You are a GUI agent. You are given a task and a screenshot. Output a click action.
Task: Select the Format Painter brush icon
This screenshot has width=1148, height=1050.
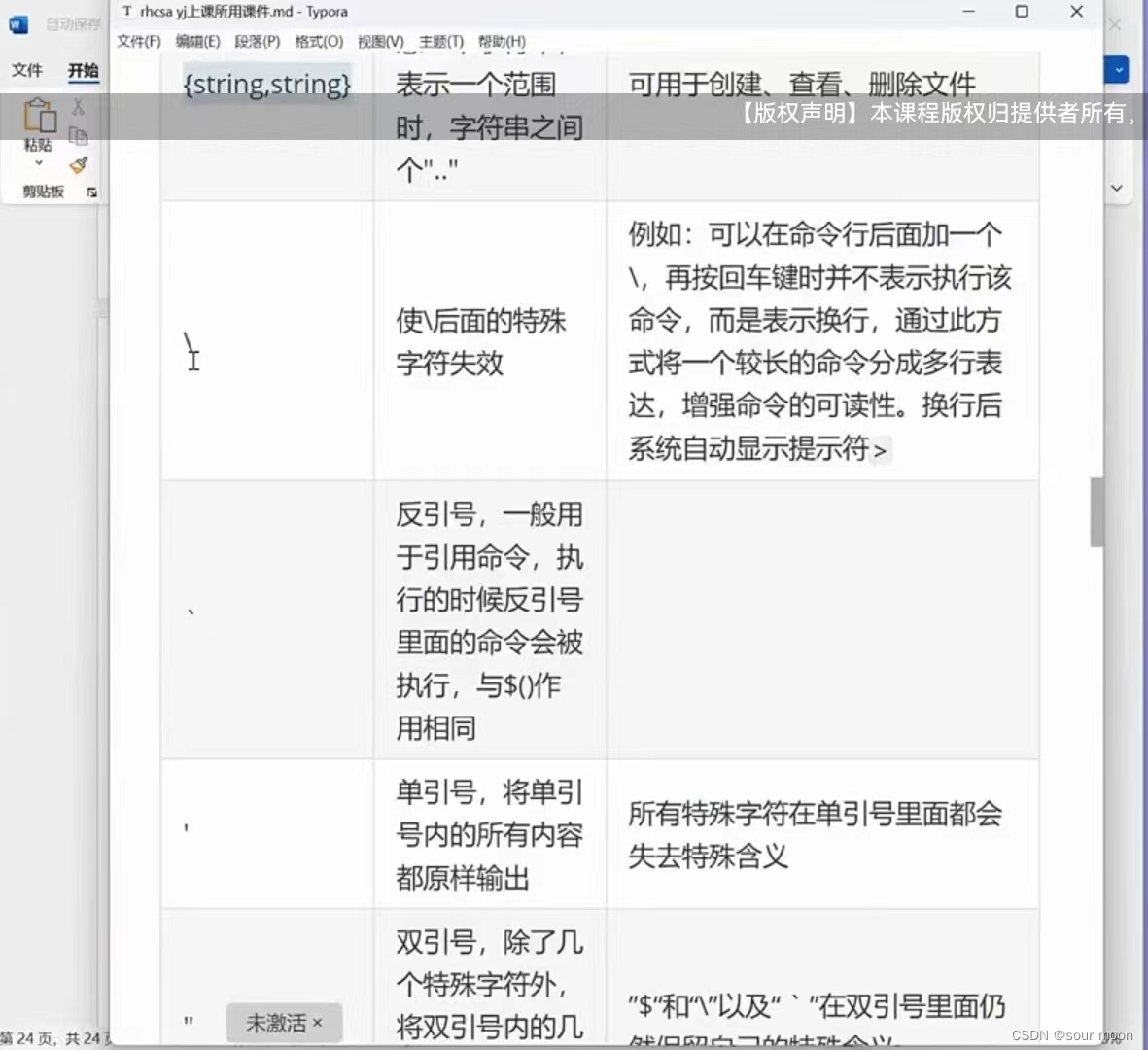tap(79, 164)
